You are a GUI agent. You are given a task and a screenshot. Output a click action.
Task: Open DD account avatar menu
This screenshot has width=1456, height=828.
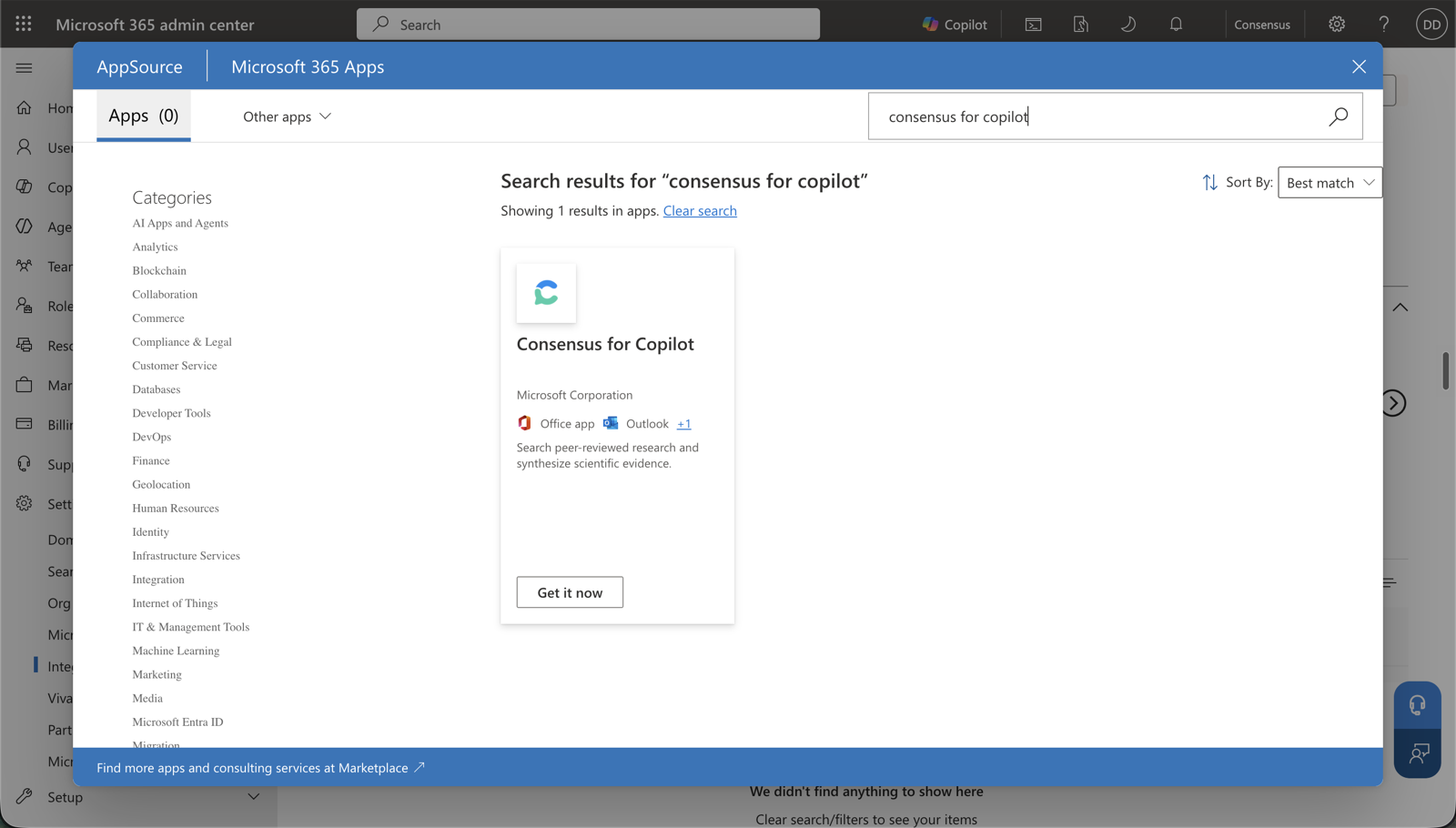pyautogui.click(x=1431, y=25)
